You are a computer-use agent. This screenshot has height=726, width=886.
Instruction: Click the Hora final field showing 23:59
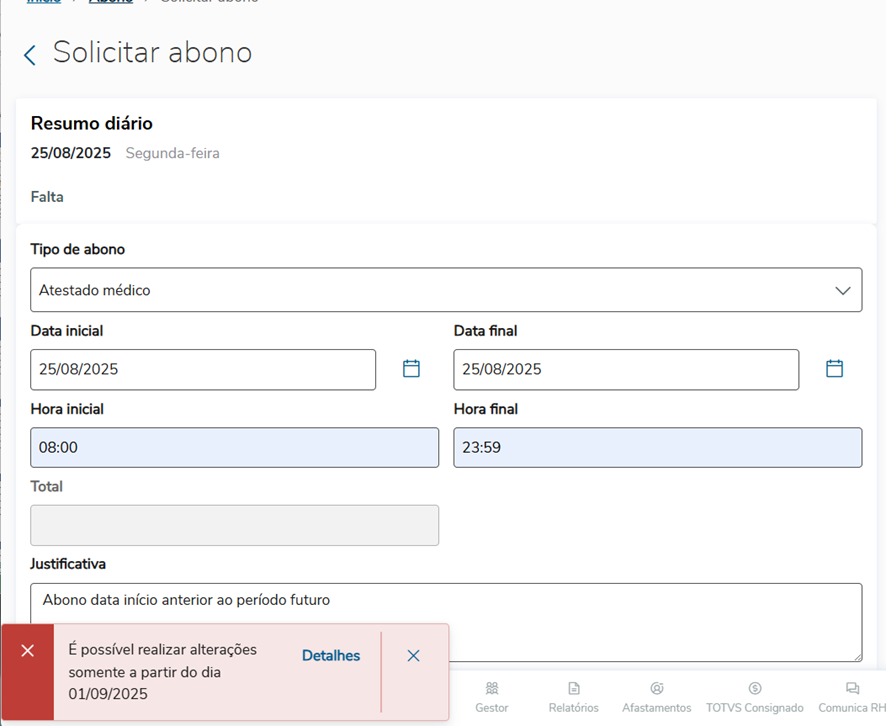point(657,448)
